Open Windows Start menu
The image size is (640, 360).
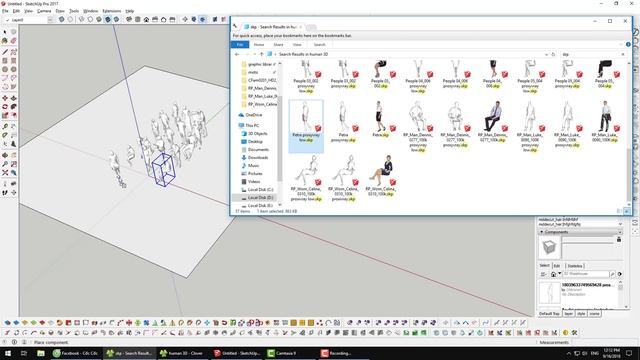pyautogui.click(x=8, y=353)
